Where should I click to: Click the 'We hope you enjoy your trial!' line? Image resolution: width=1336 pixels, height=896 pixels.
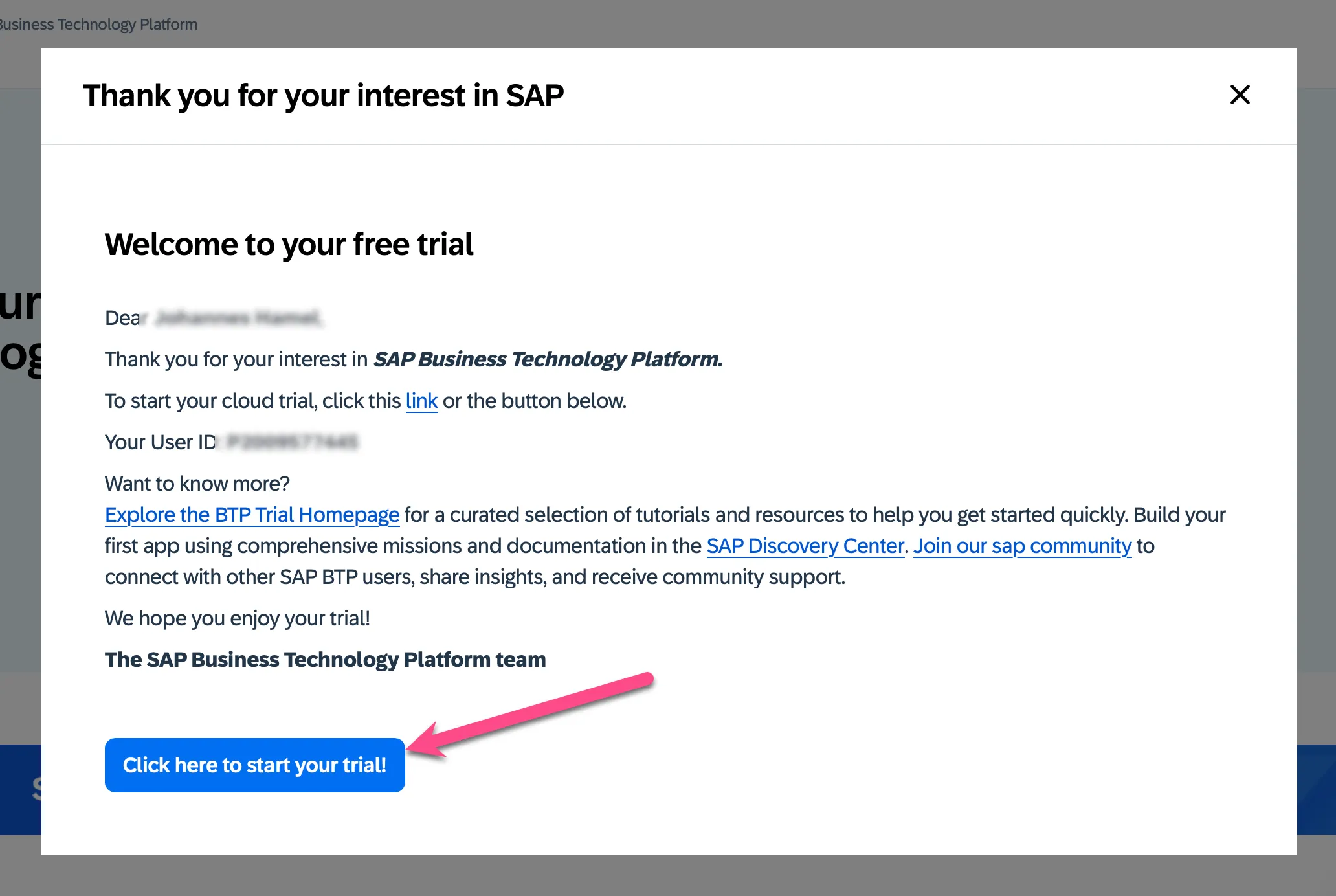(x=237, y=618)
